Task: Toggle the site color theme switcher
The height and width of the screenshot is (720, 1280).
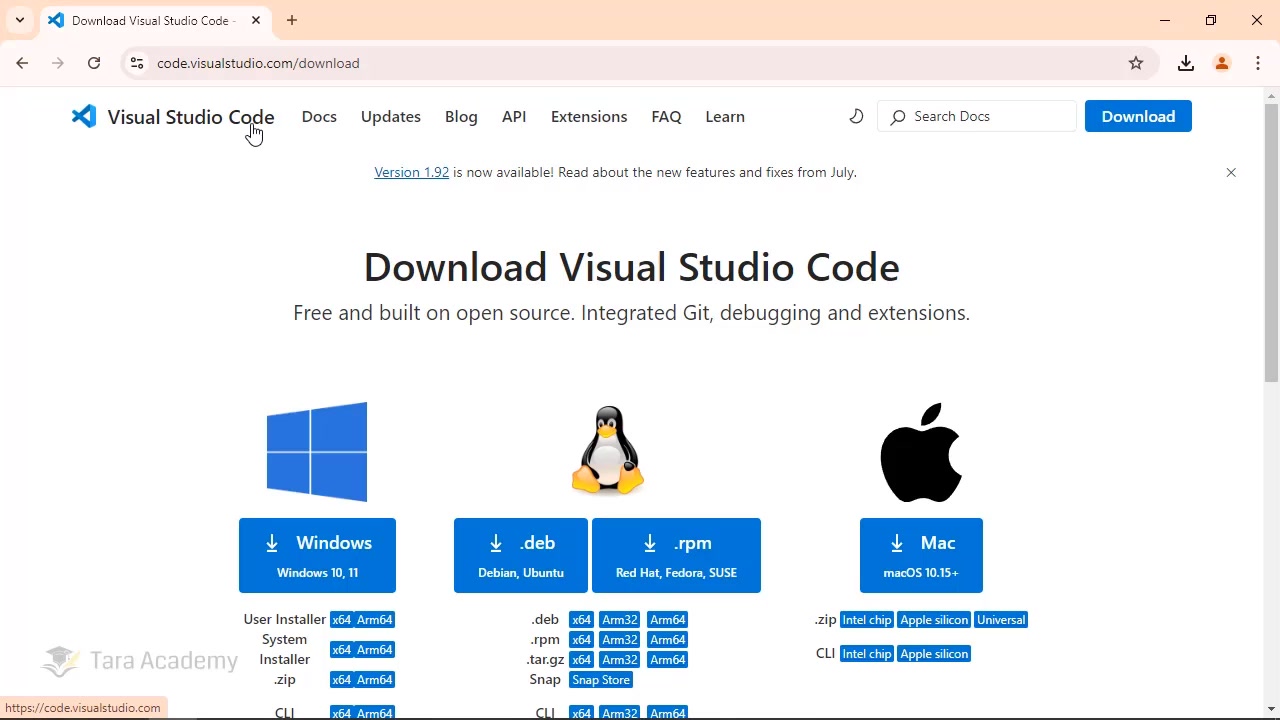Action: 856,116
